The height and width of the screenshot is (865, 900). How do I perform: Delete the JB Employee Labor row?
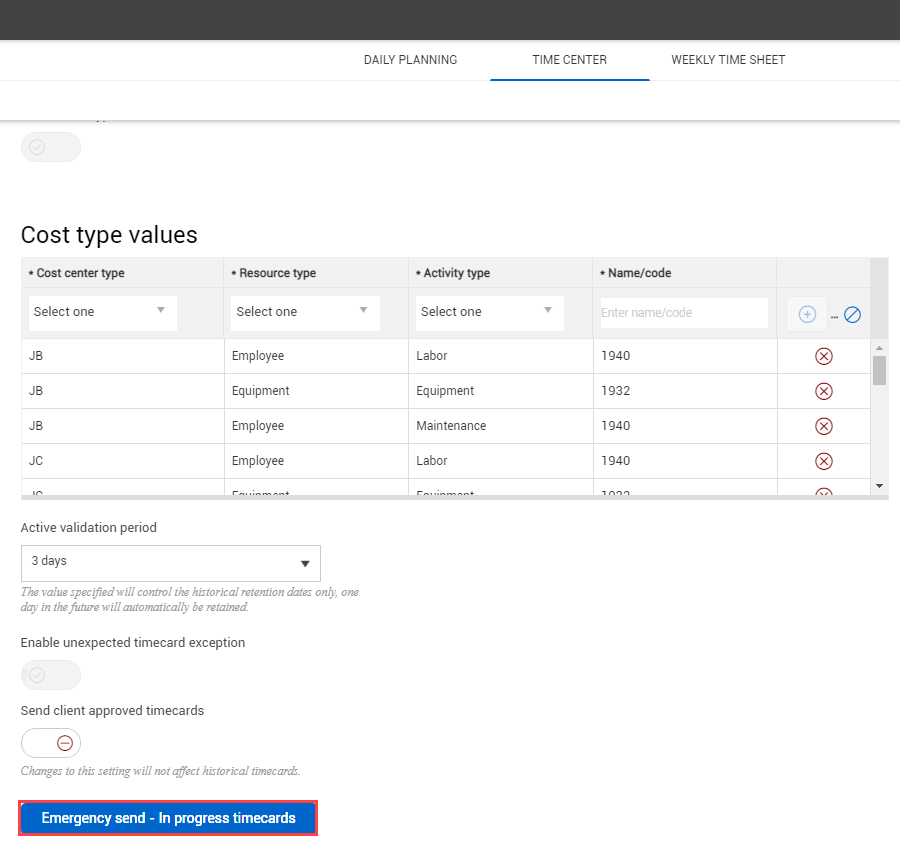pos(824,356)
